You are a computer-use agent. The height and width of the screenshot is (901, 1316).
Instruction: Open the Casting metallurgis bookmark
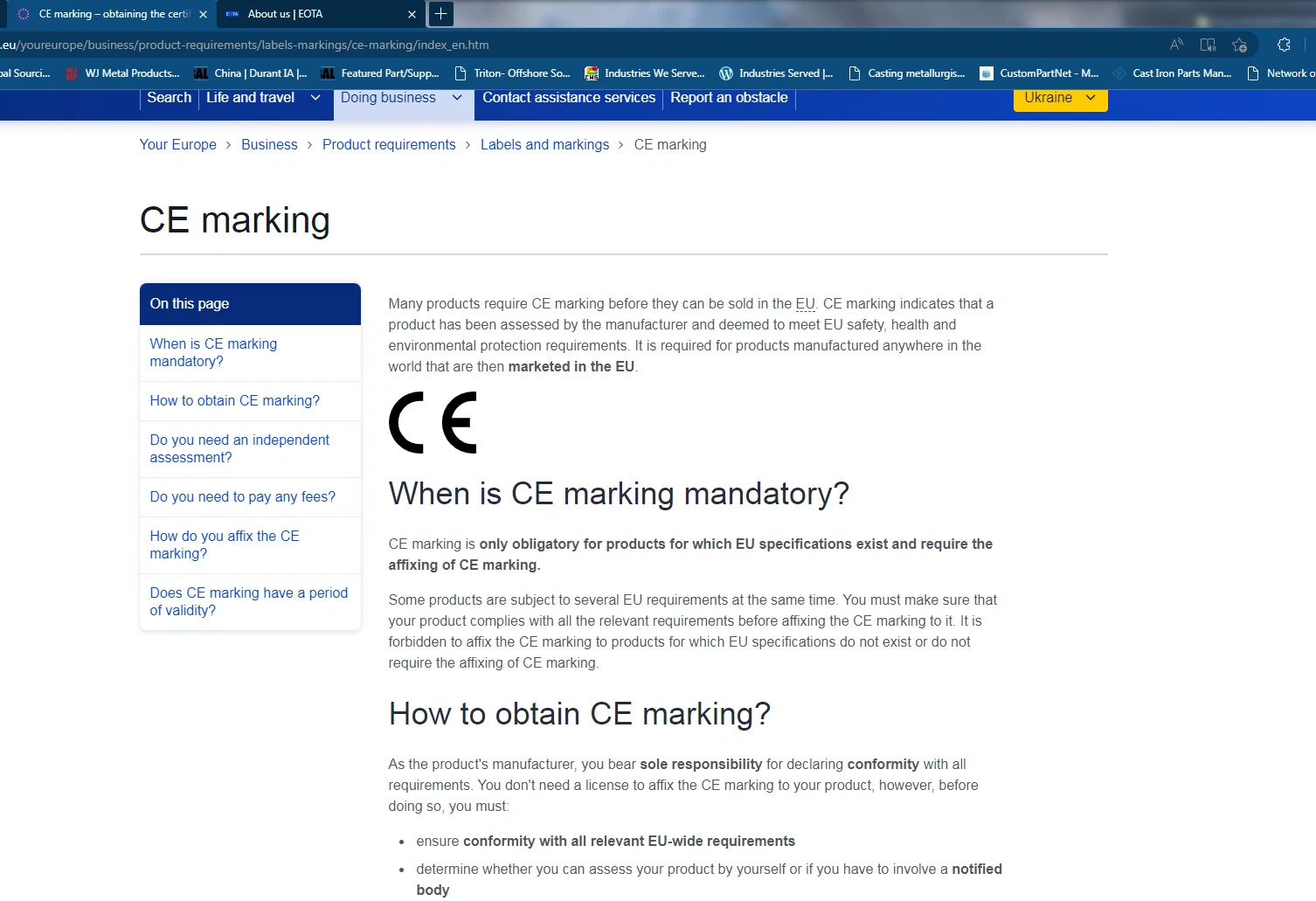[907, 73]
